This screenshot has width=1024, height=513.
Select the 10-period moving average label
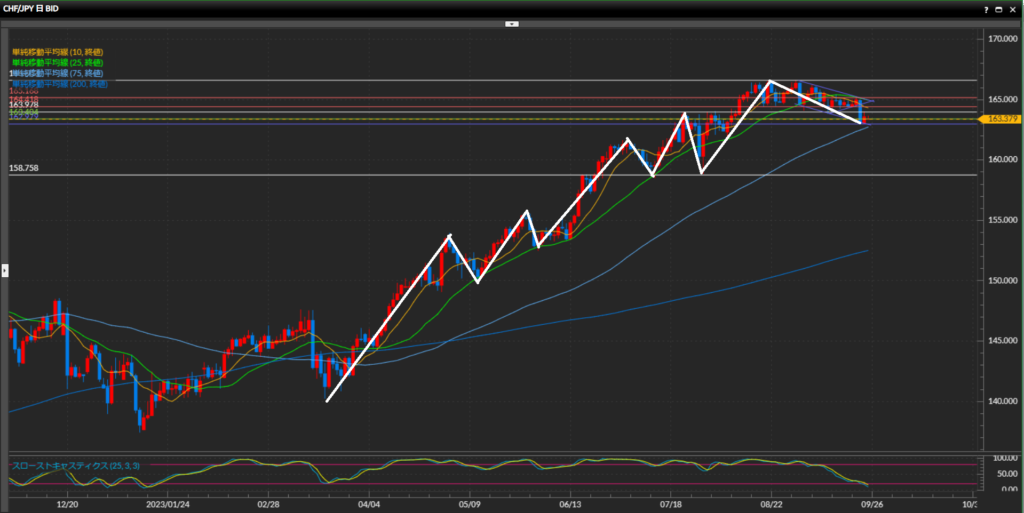click(57, 52)
